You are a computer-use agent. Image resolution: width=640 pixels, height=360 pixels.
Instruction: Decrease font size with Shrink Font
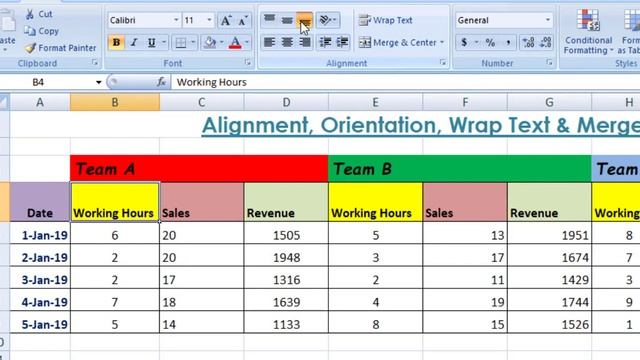tap(242, 20)
